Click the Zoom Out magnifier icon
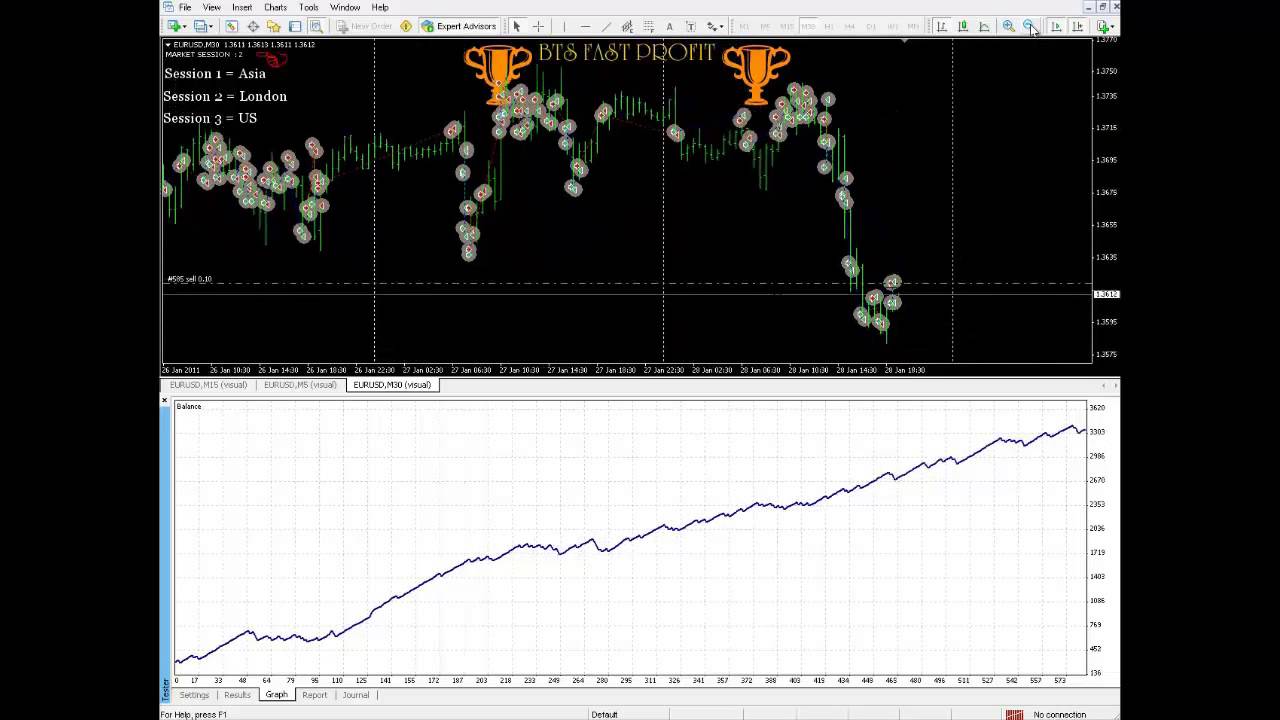Viewport: 1280px width, 720px height. (x=1029, y=25)
